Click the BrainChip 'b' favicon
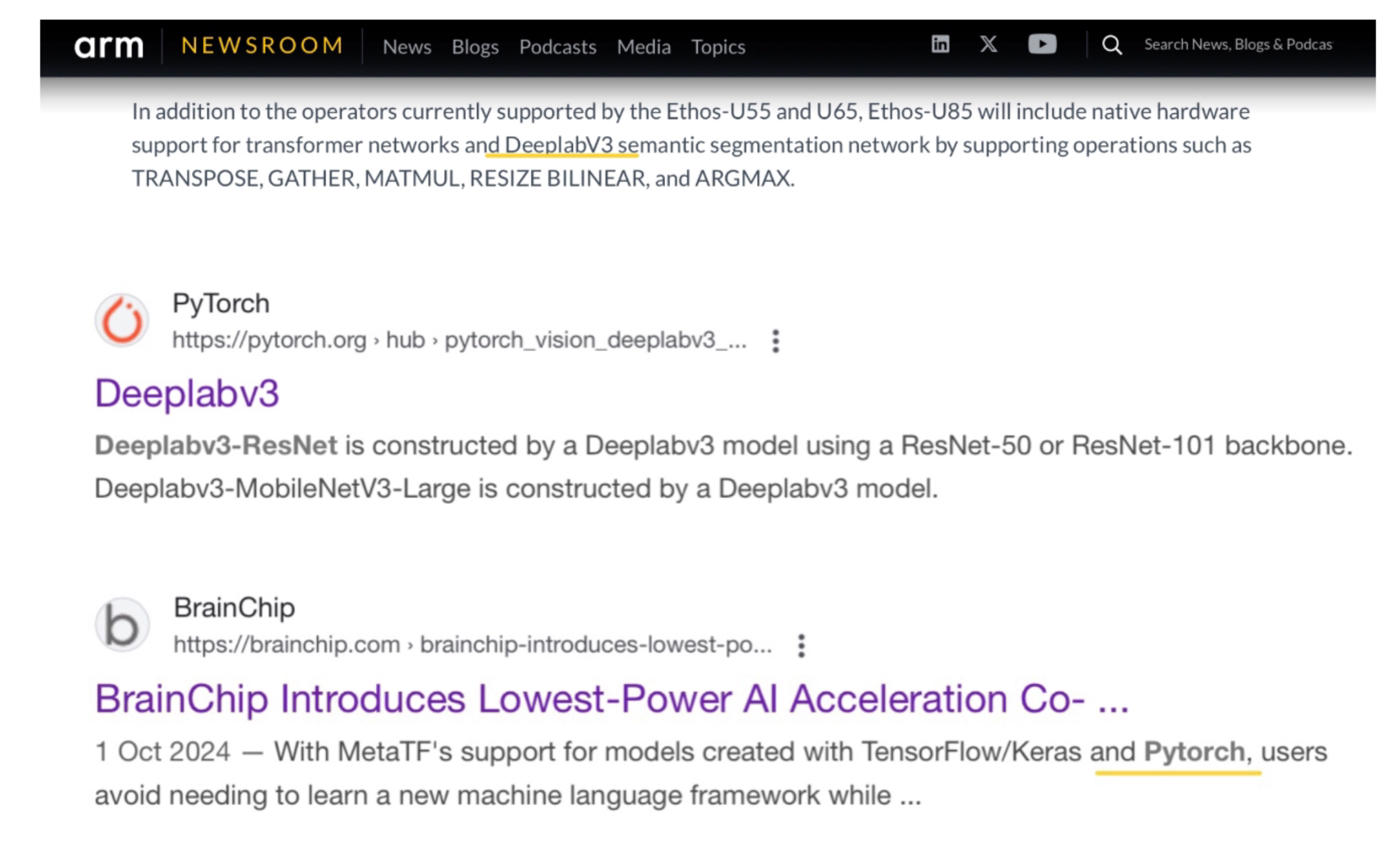The image size is (1400, 845). 122,625
